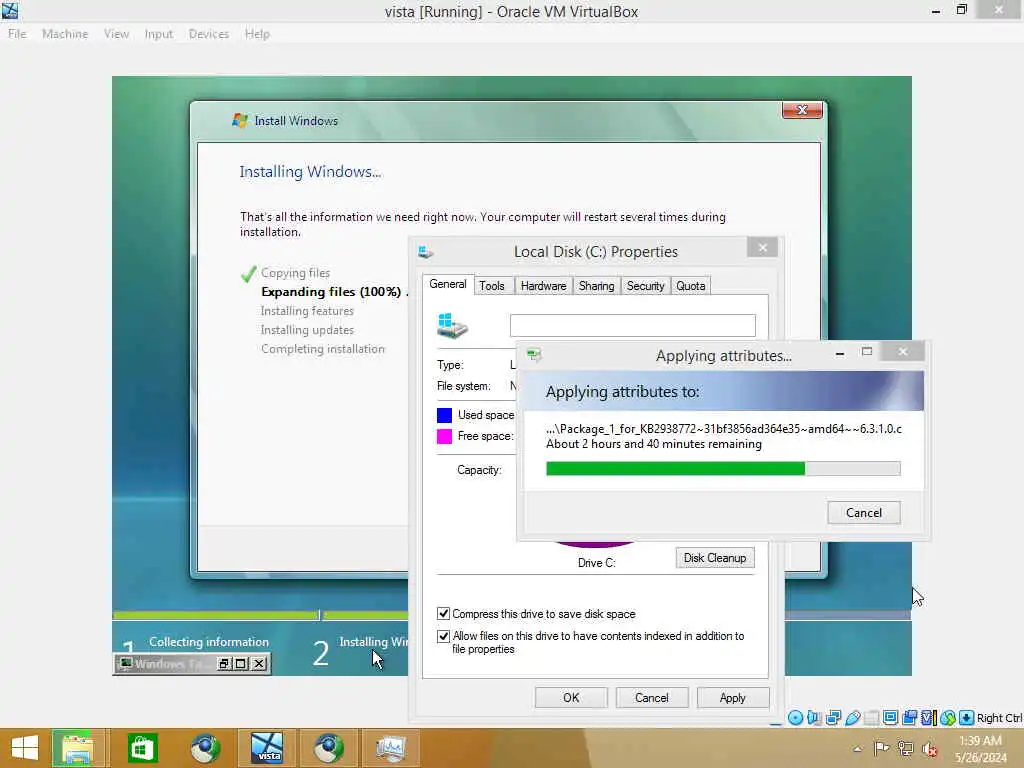Click the drive icon in Local Disk Properties
This screenshot has height=768, width=1024.
pyautogui.click(x=452, y=325)
